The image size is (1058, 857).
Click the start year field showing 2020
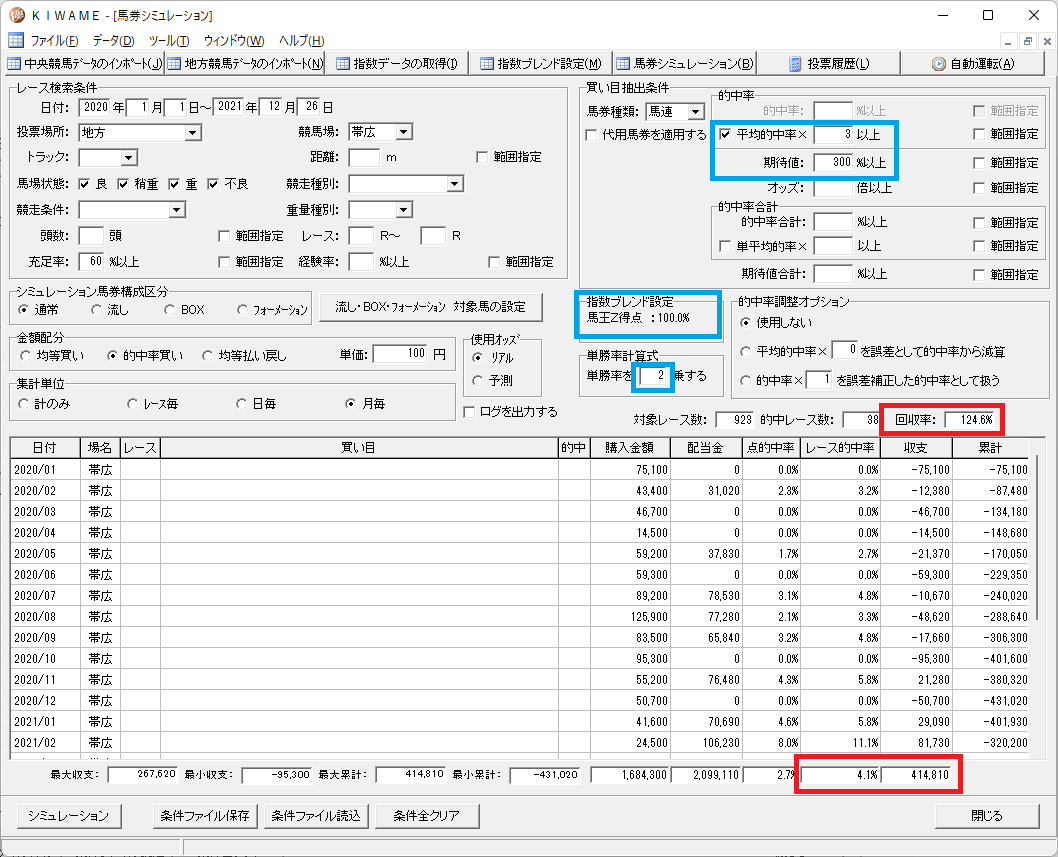tap(94, 107)
